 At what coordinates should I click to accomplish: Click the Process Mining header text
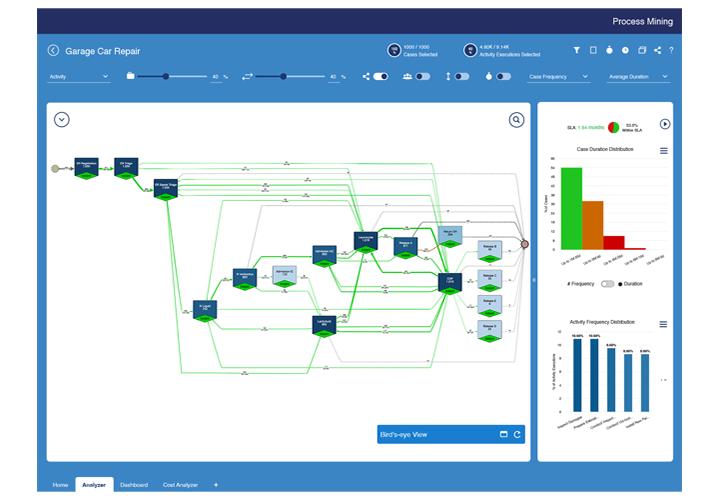pos(642,22)
